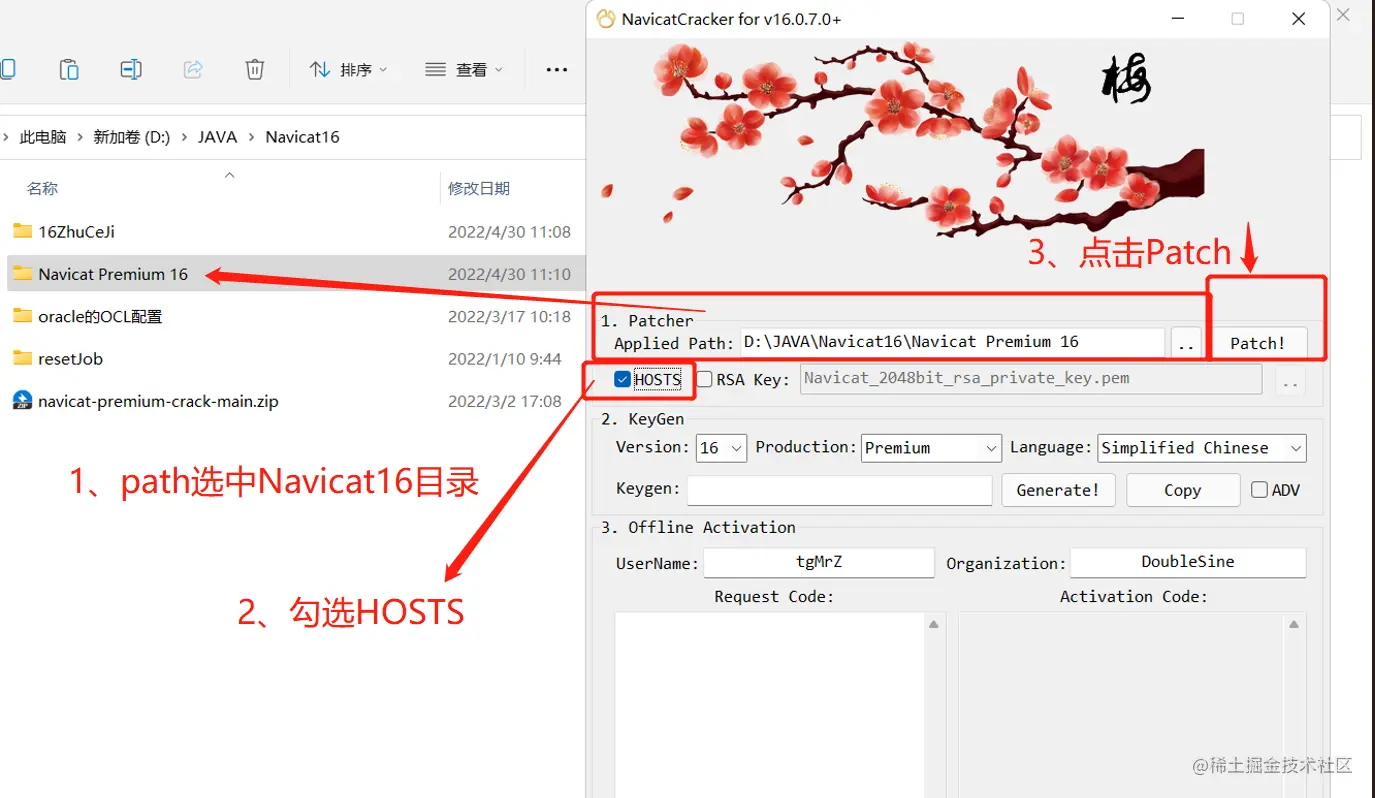Screen dimensions: 1375x798
Task: Click the paste clipboard icon in Explorer
Action: click(x=69, y=69)
